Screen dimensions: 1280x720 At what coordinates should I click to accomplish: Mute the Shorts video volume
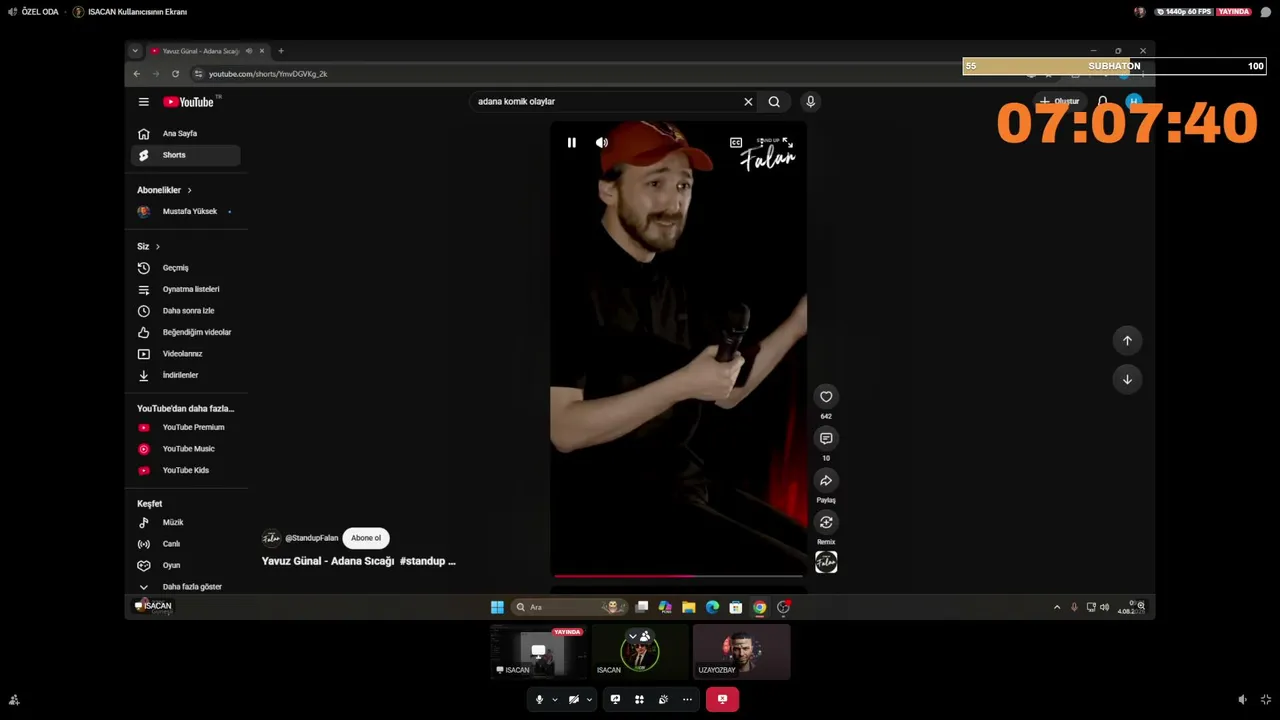(601, 143)
